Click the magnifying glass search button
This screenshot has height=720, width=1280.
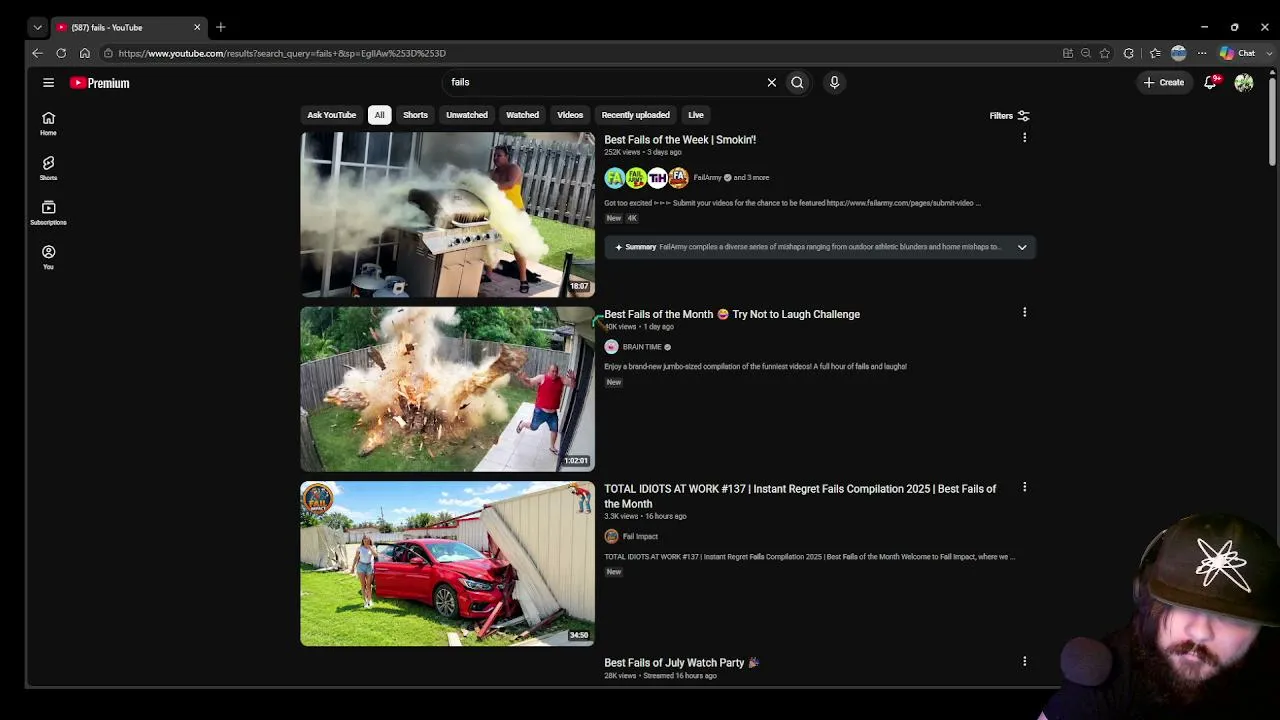(x=797, y=83)
